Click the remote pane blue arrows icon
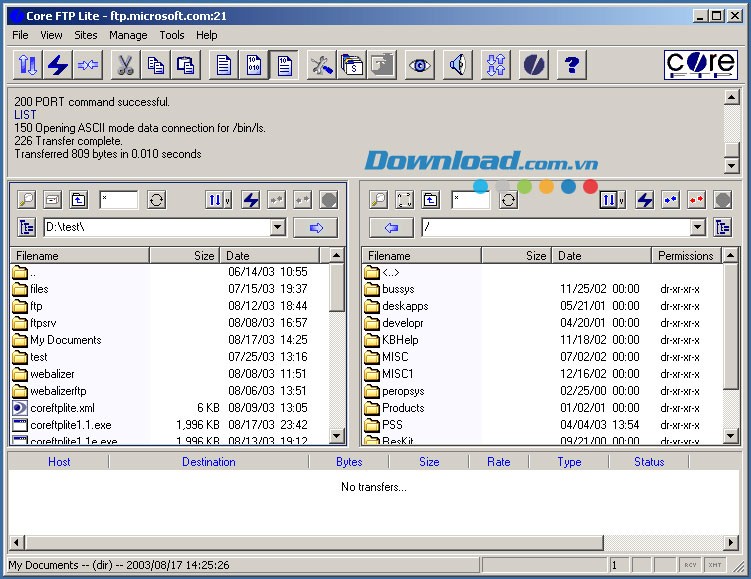The height and width of the screenshot is (579, 751). [x=671, y=200]
